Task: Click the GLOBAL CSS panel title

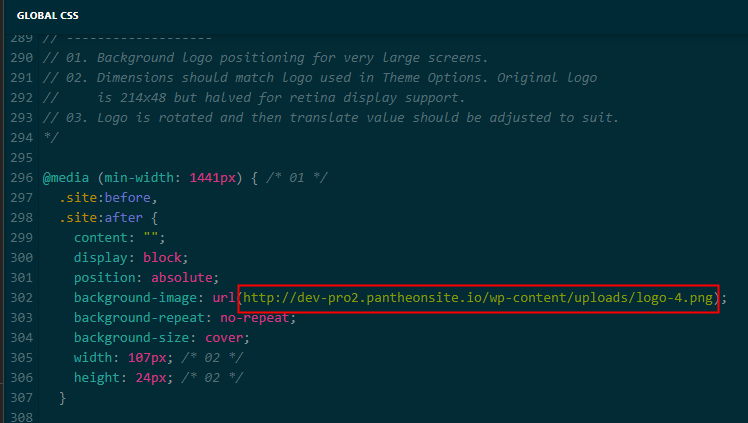Action: [x=47, y=16]
